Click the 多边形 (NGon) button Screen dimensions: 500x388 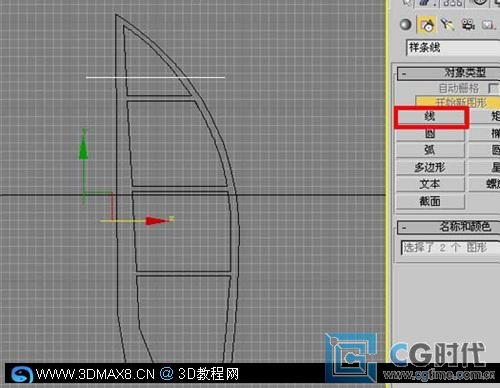[430, 167]
